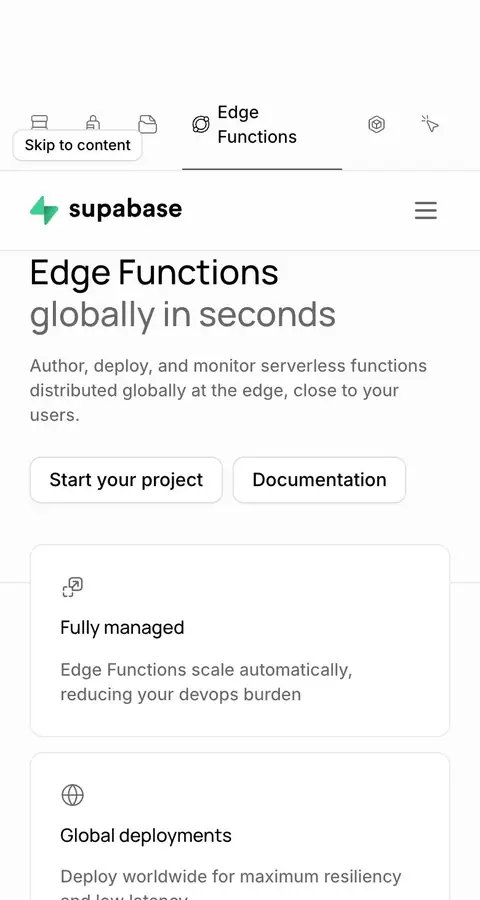Screen dimensions: 480x900
Task: Select the Edge Functions tab
Action: (262, 125)
